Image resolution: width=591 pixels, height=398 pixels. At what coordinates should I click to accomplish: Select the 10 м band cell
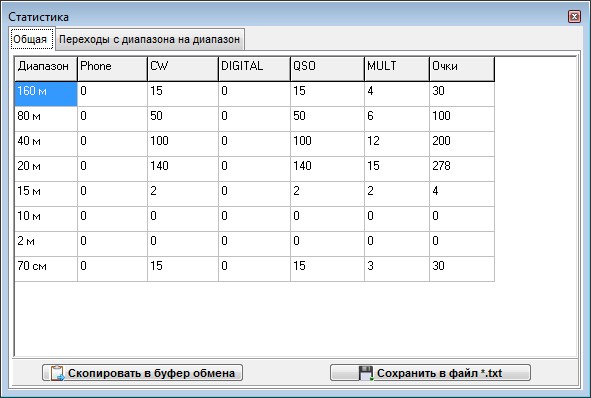click(46, 219)
